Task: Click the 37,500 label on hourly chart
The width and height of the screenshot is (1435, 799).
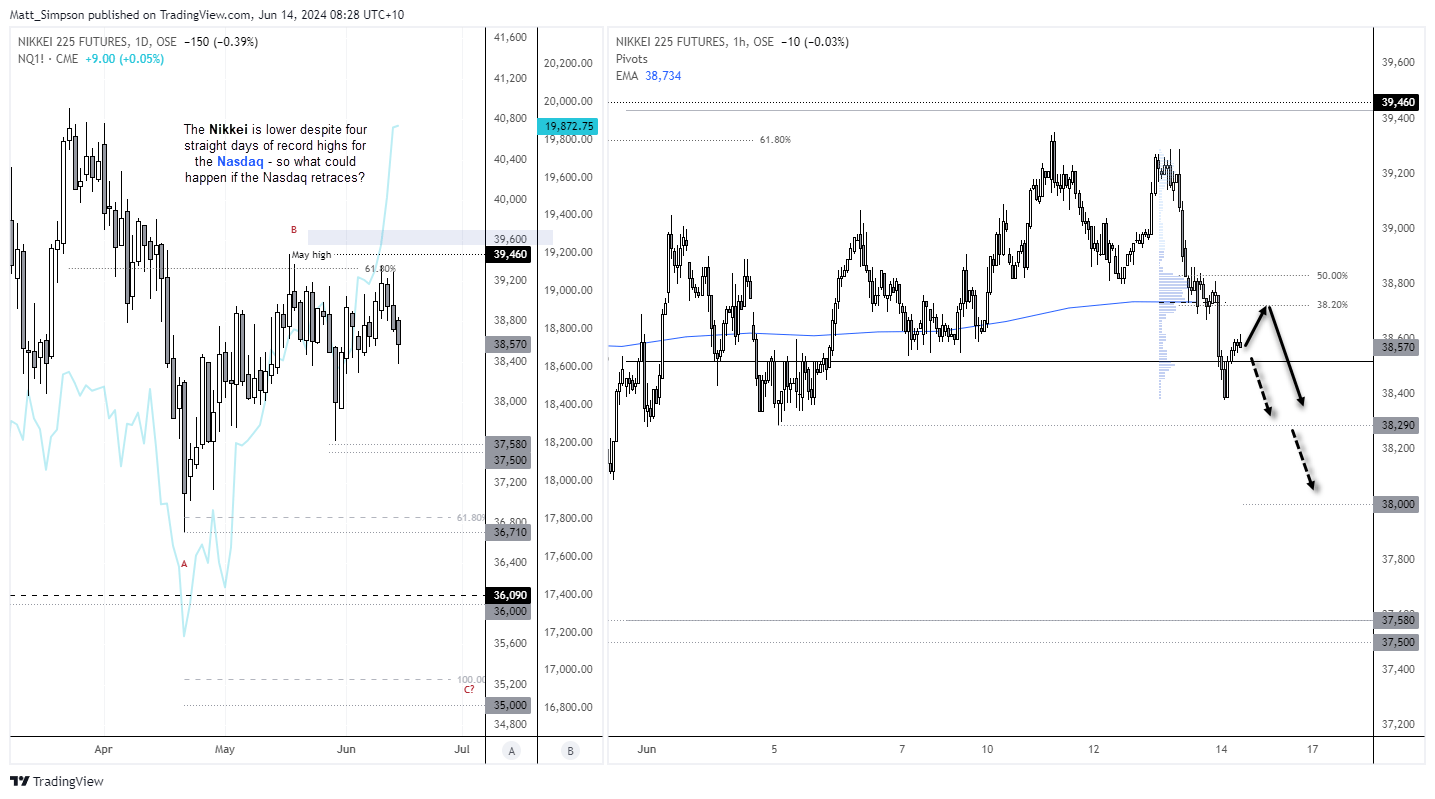Action: click(x=1398, y=642)
